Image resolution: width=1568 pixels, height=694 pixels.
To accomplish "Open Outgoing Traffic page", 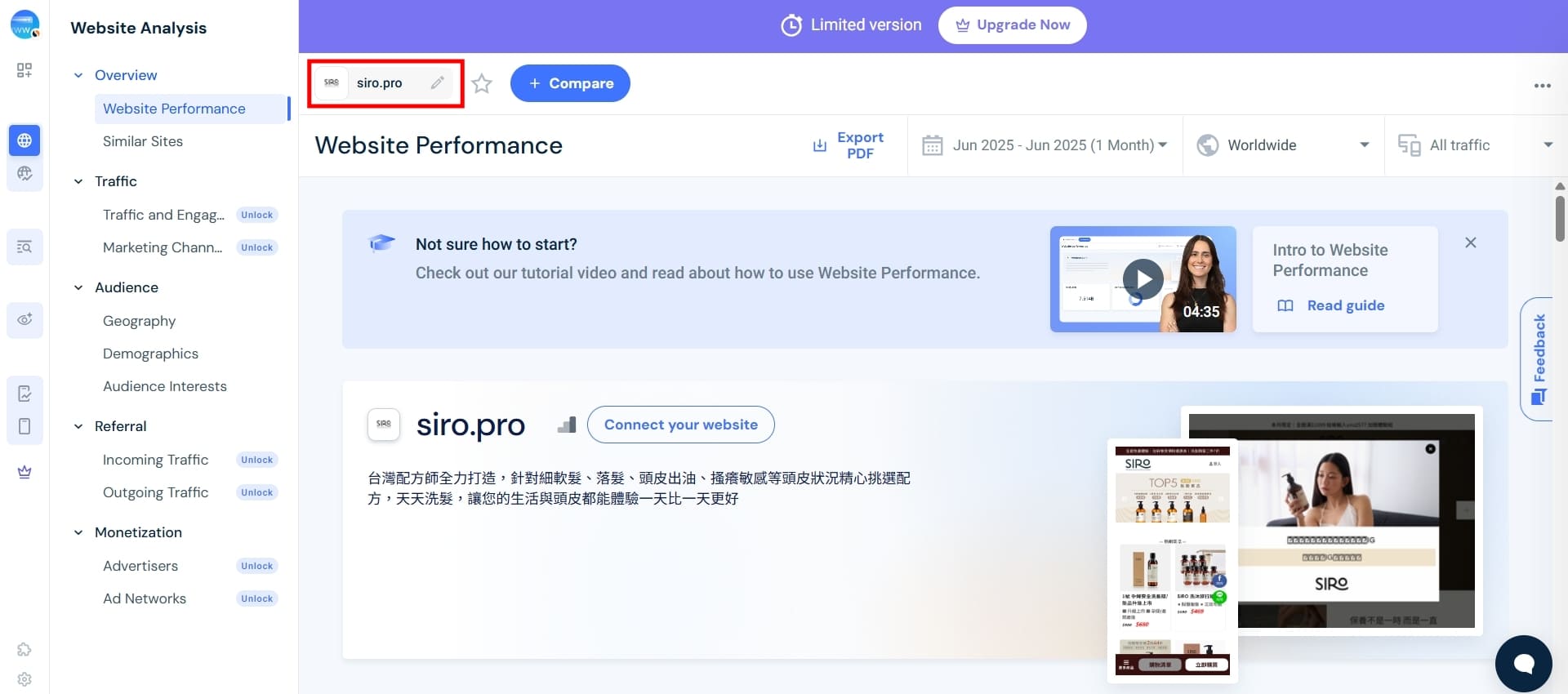I will point(155,492).
